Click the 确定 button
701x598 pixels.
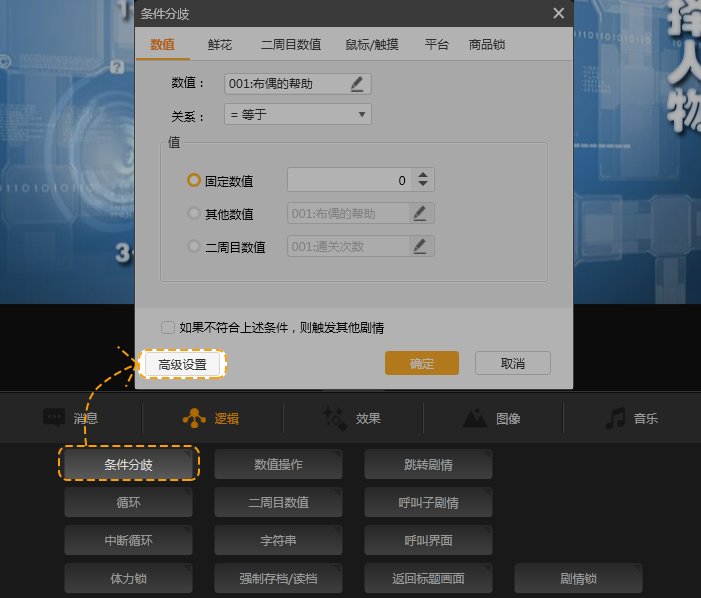[421, 363]
